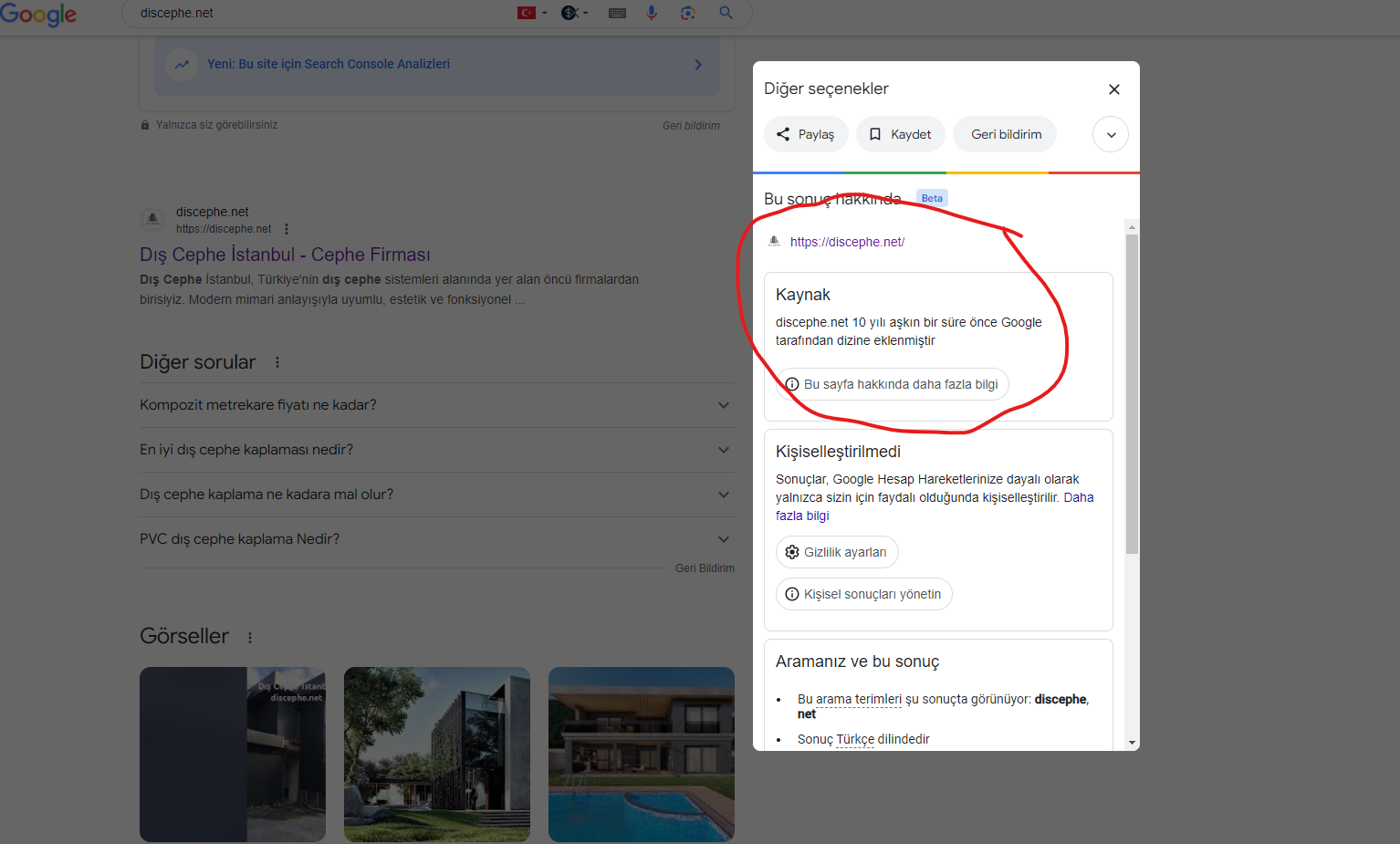The image size is (1400, 844).
Task: Click 'Geri Bildirim' below Diğer sorular list
Action: click(x=705, y=568)
